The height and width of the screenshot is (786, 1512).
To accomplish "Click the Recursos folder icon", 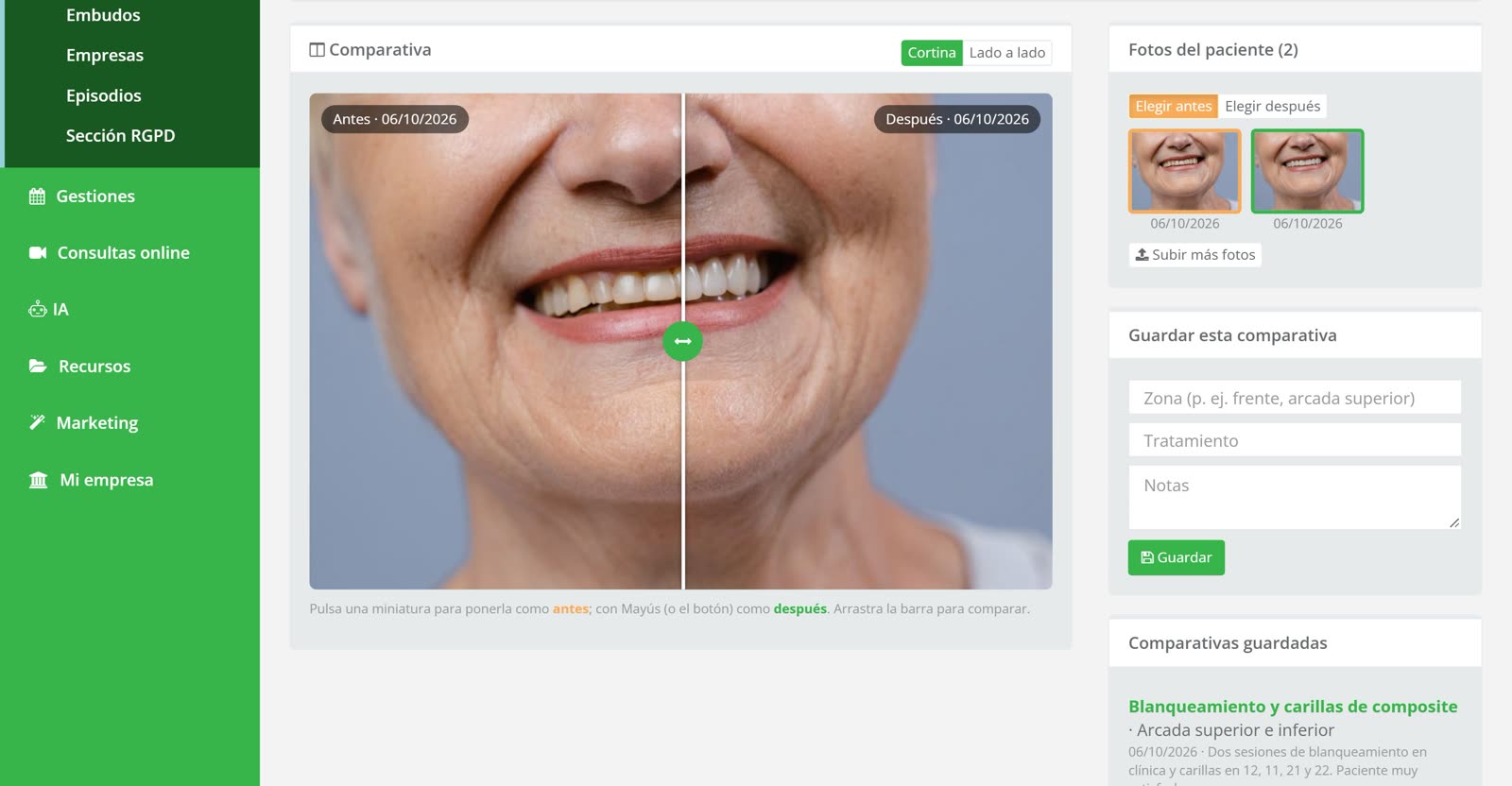I will (x=38, y=367).
